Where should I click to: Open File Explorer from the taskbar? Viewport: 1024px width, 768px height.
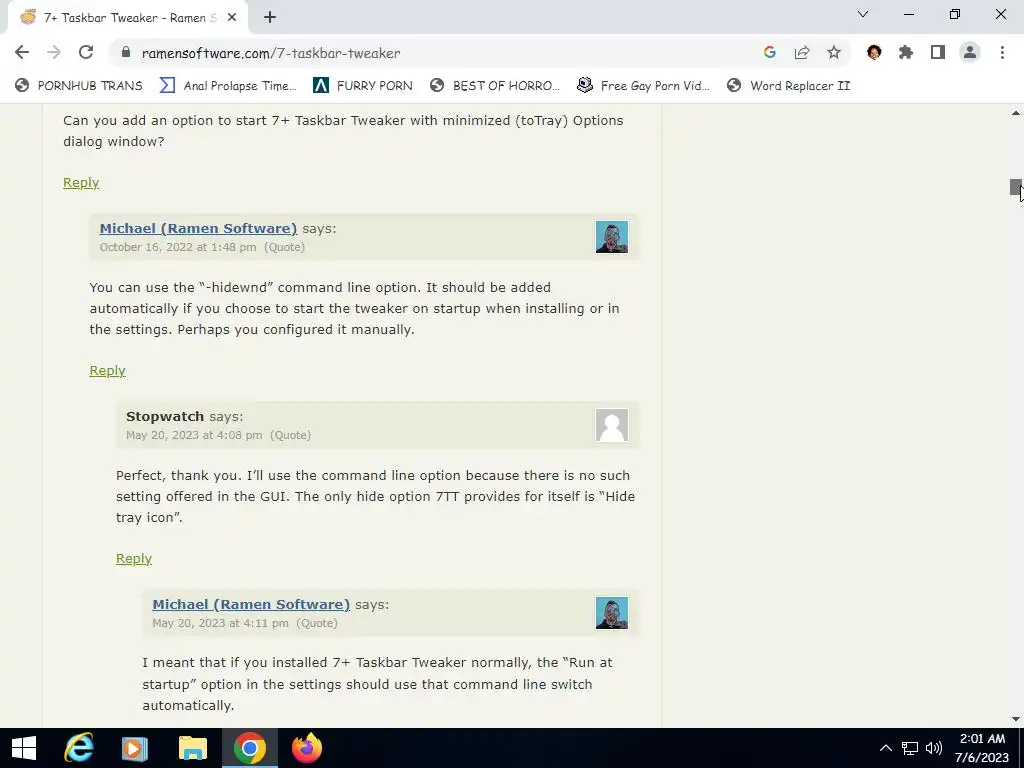coord(193,748)
